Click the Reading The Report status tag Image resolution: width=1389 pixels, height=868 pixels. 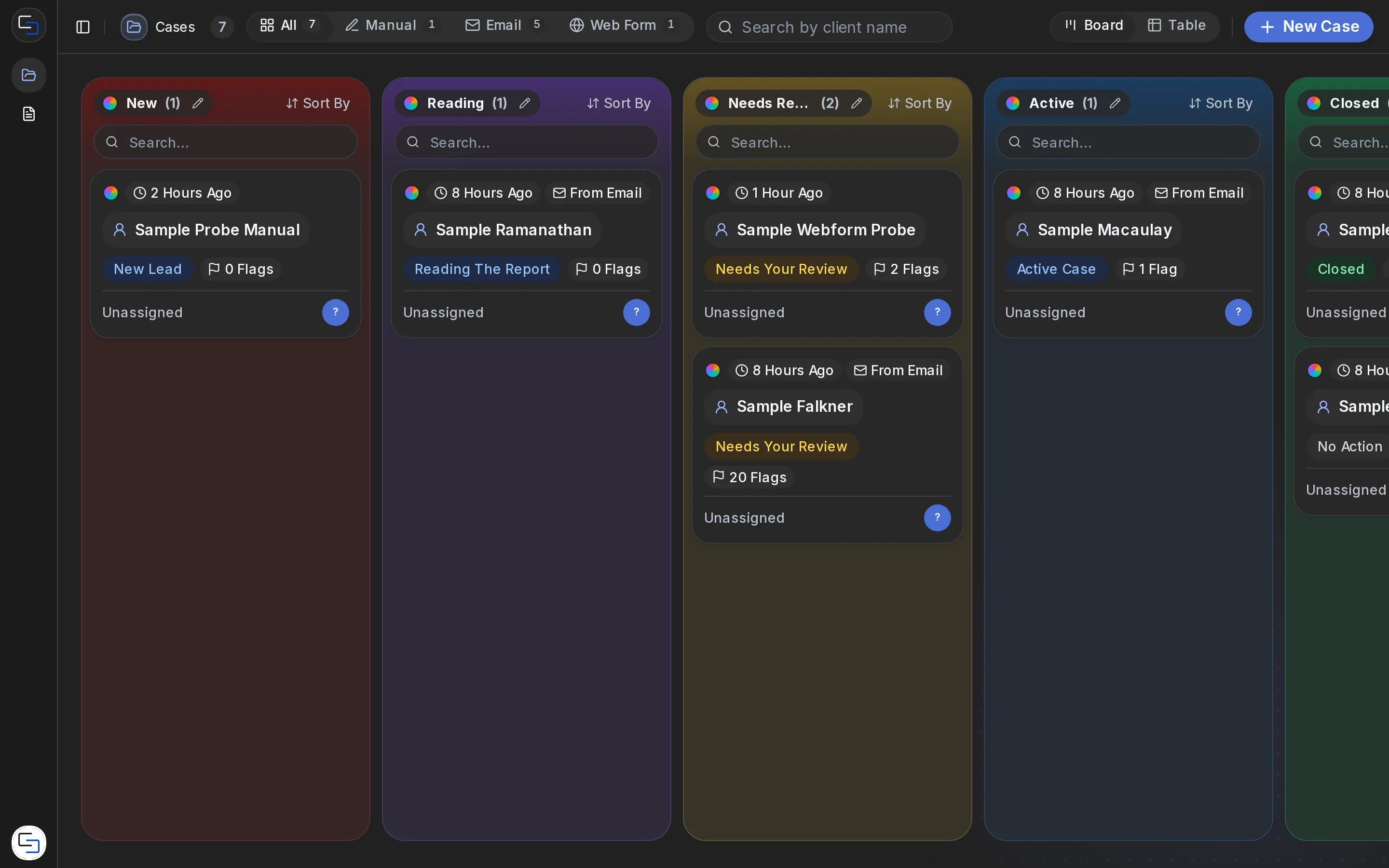[482, 269]
